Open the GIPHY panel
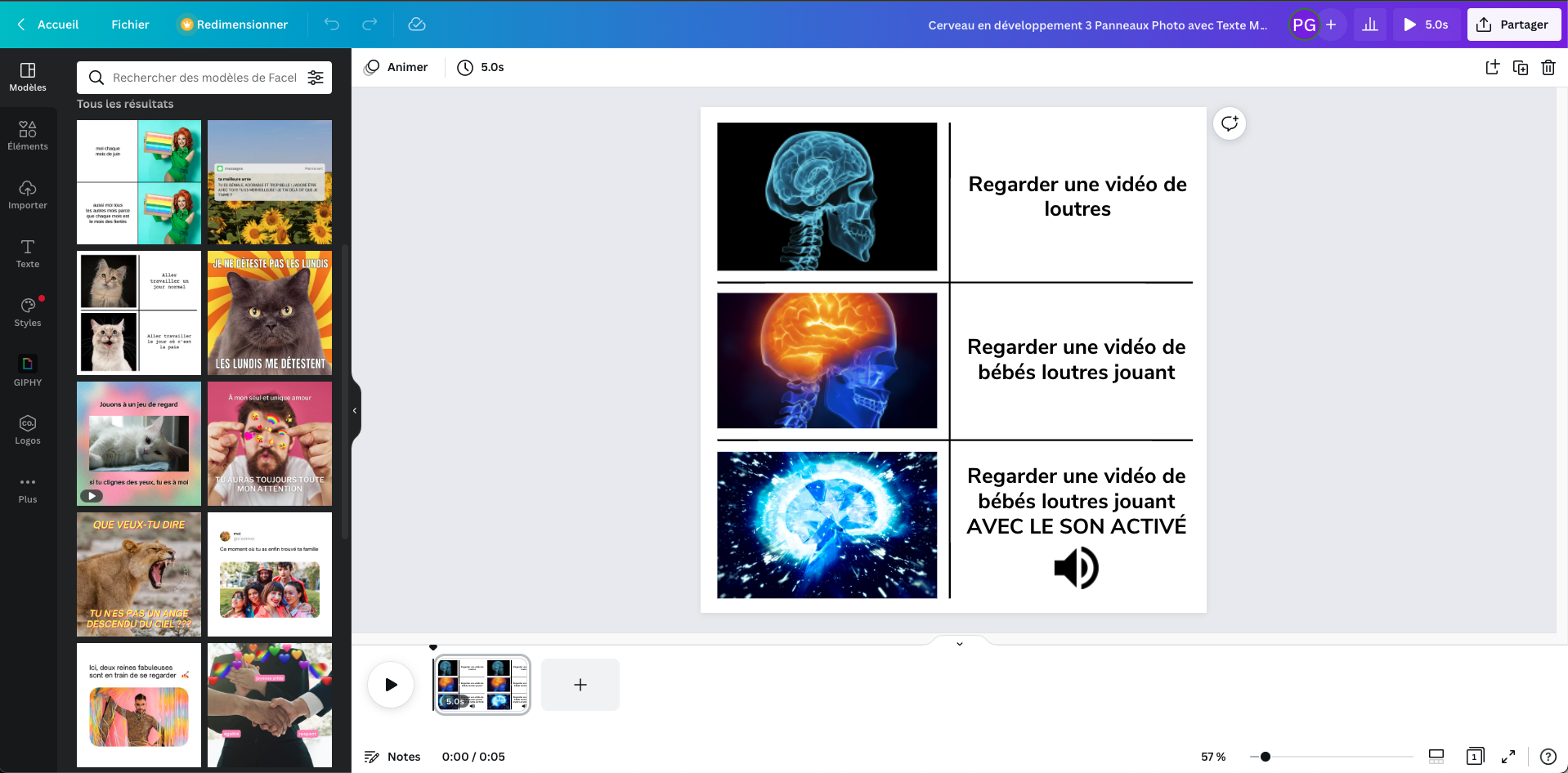 (x=28, y=370)
